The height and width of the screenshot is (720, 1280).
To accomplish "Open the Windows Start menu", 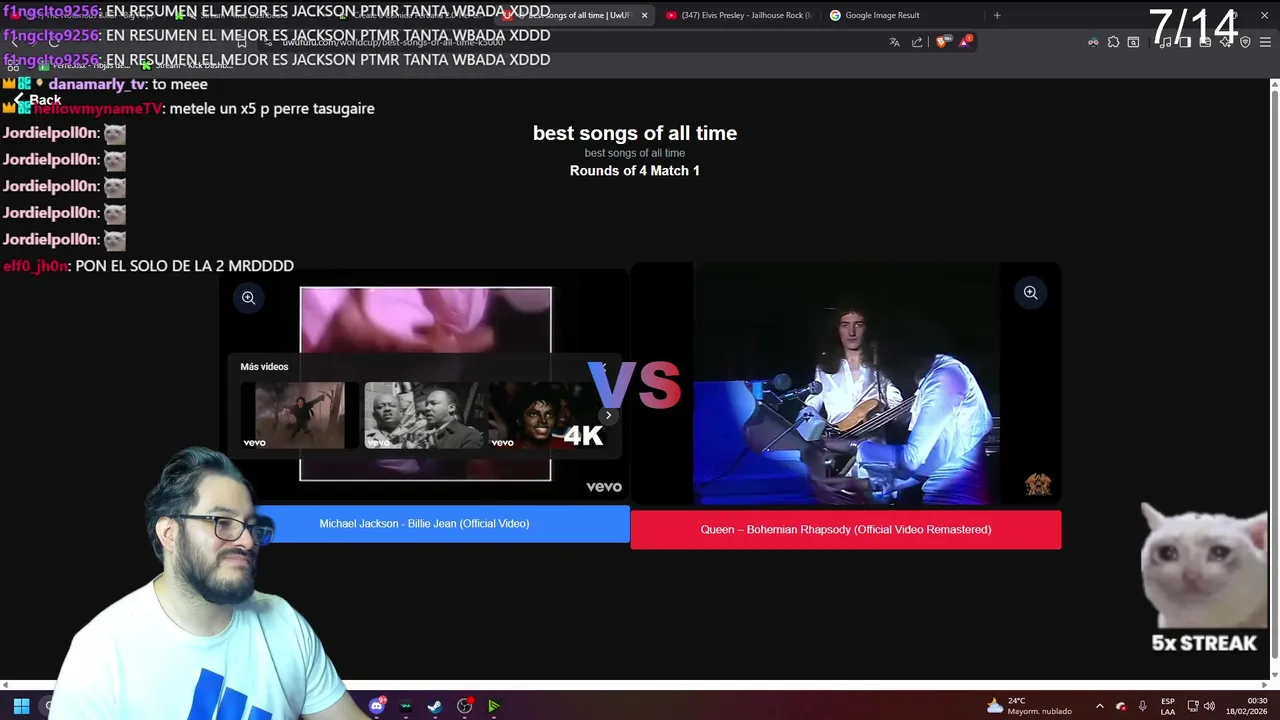I will 21,706.
